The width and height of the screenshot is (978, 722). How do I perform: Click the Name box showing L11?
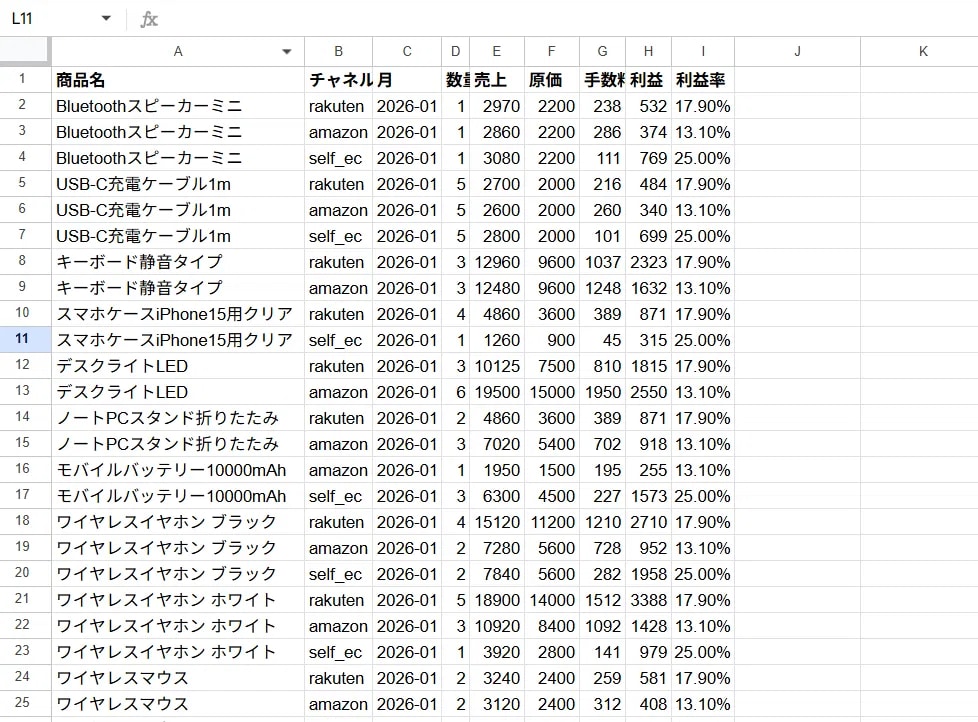point(50,18)
